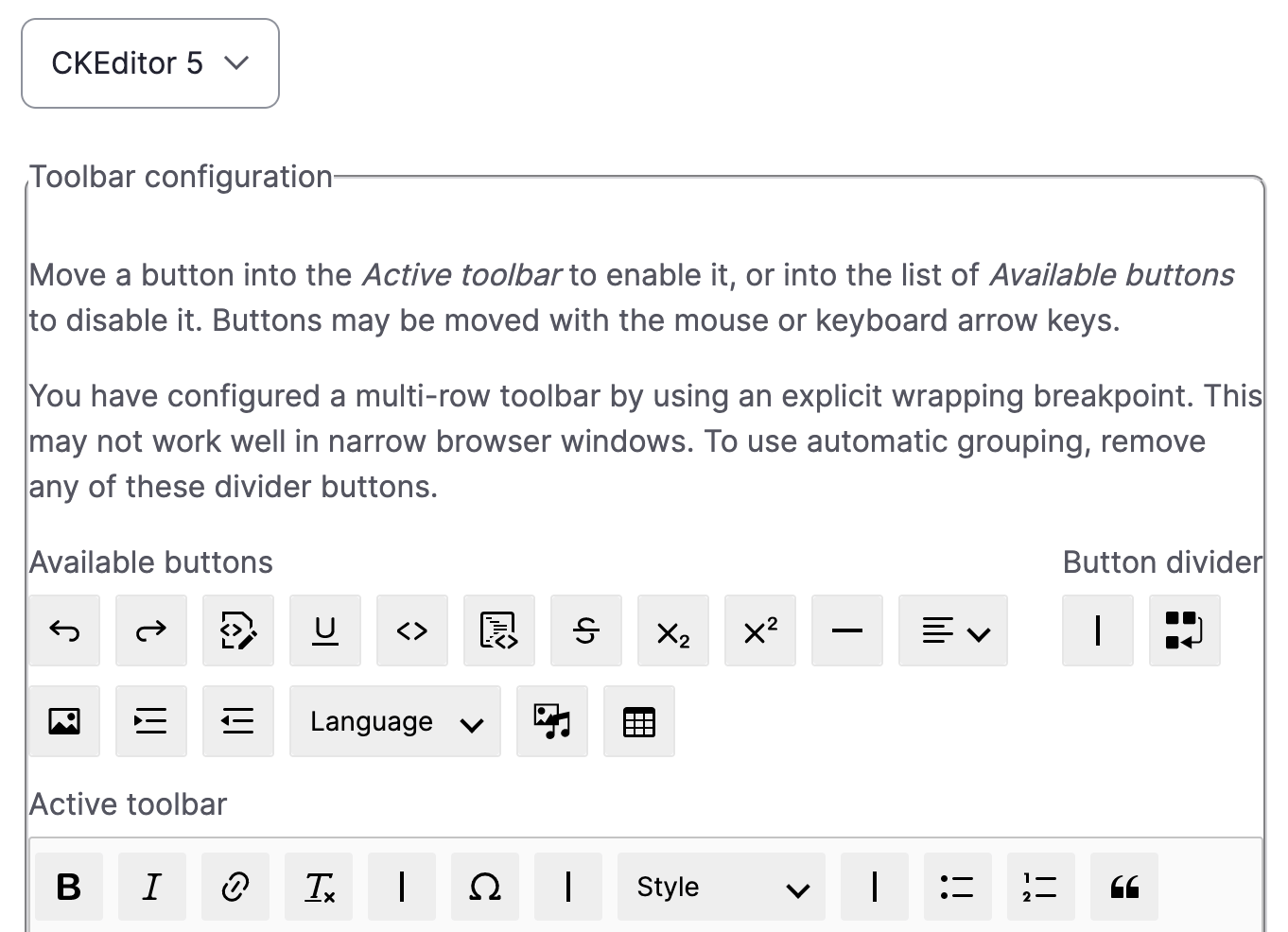Select the Horizontal Rule button
The height and width of the screenshot is (932, 1288).
coord(847,630)
